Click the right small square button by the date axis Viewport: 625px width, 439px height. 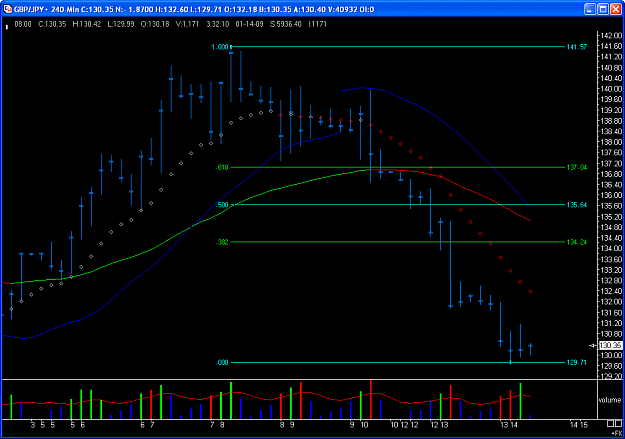coord(618,423)
